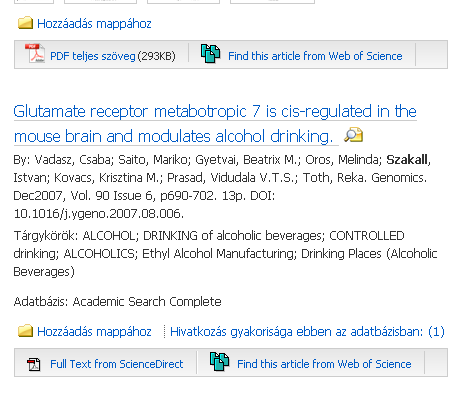Viewport: 467px width, 406px height.
Task: Click Web of Science icon beside PDF link
Action: click(210, 54)
